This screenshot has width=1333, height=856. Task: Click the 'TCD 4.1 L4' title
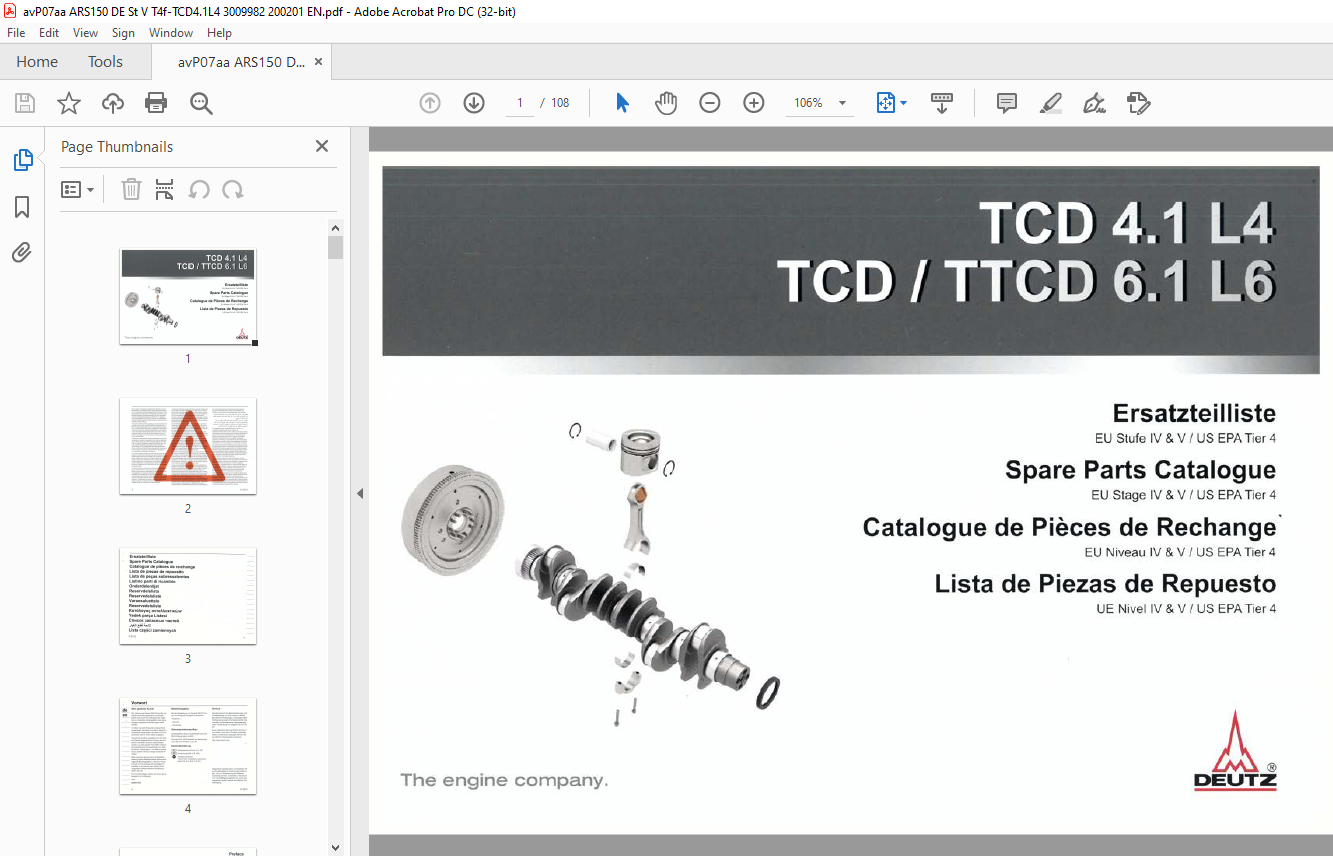(1127, 223)
